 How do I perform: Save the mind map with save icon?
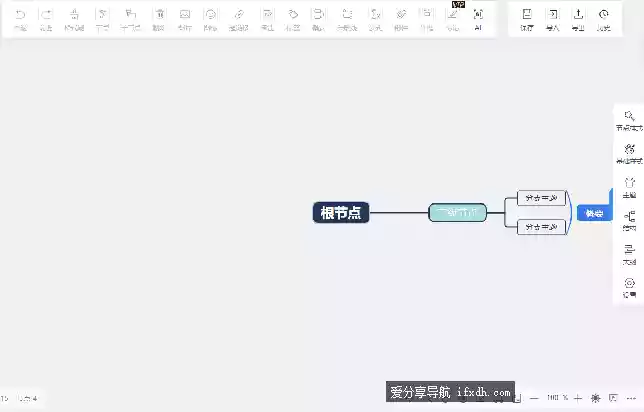527,19
